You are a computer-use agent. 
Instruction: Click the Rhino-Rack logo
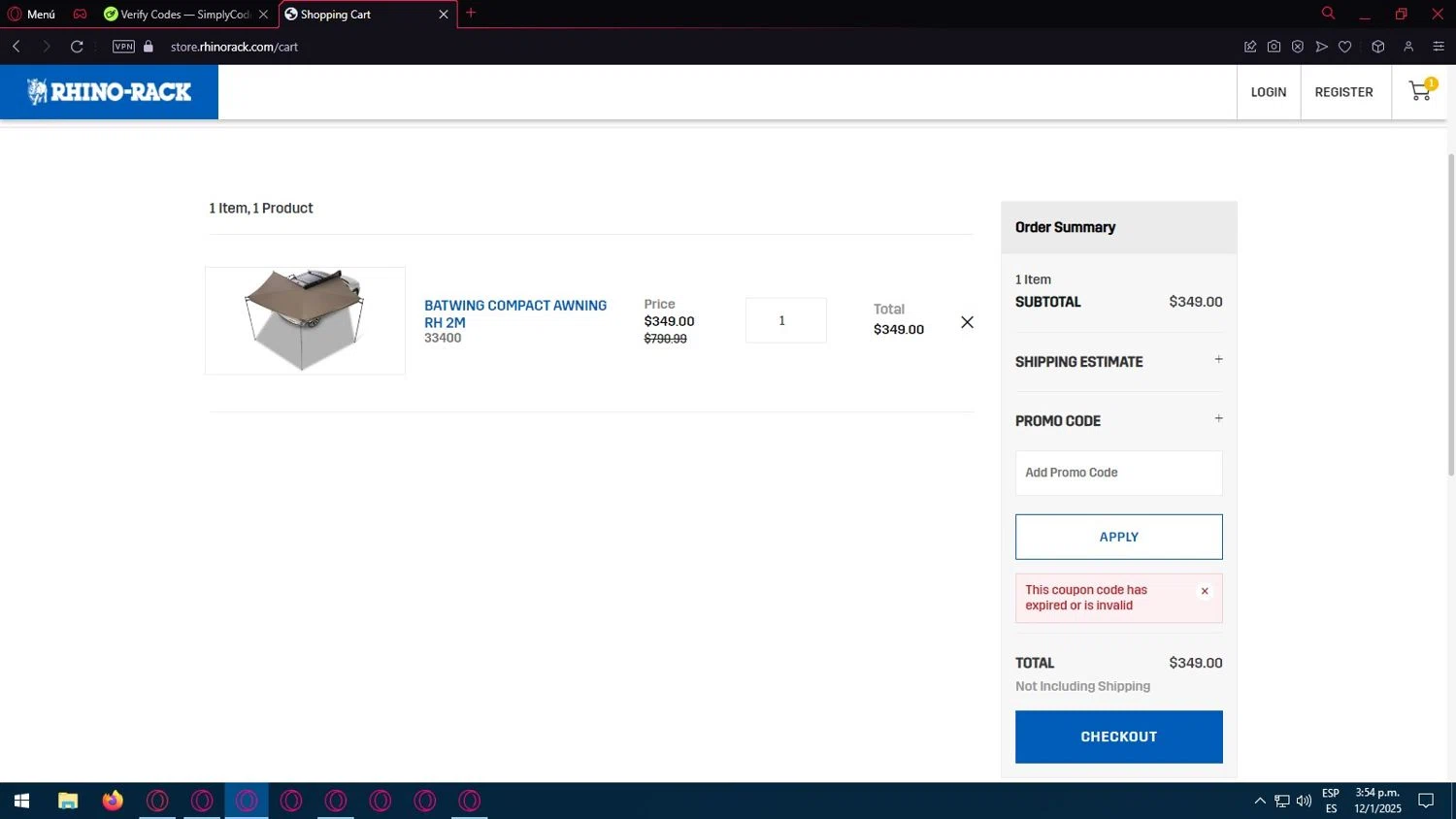[109, 92]
